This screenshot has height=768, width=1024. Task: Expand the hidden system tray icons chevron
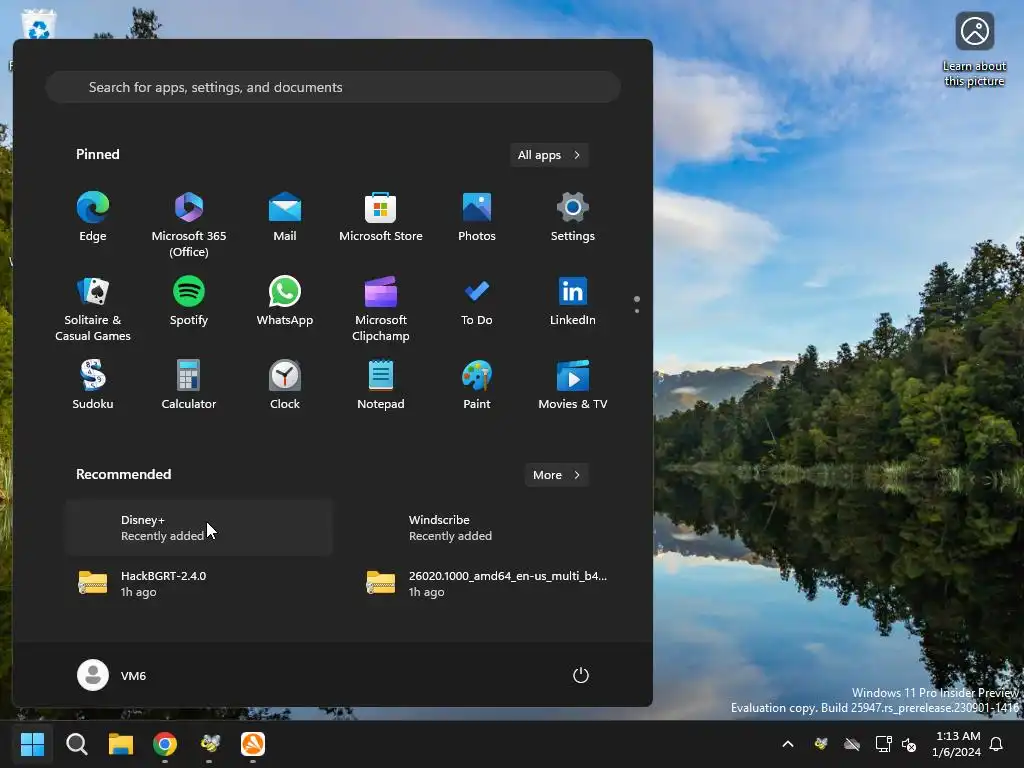point(788,744)
